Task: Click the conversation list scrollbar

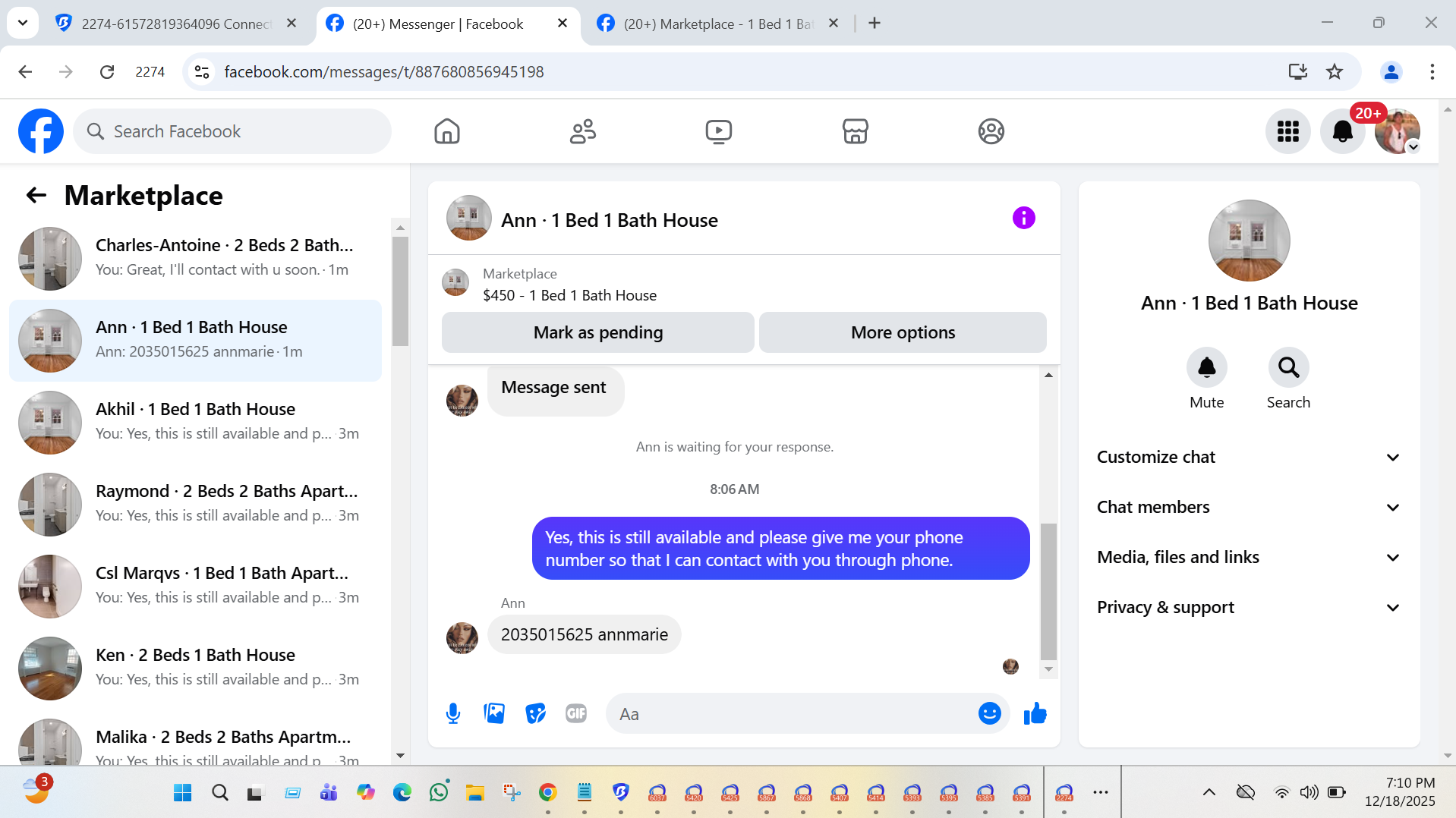Action: click(401, 291)
